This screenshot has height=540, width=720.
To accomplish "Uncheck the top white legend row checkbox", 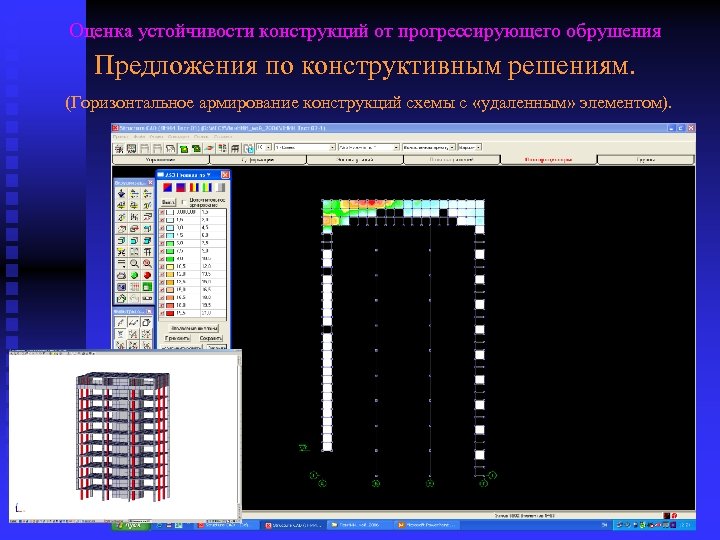I will coord(162,213).
